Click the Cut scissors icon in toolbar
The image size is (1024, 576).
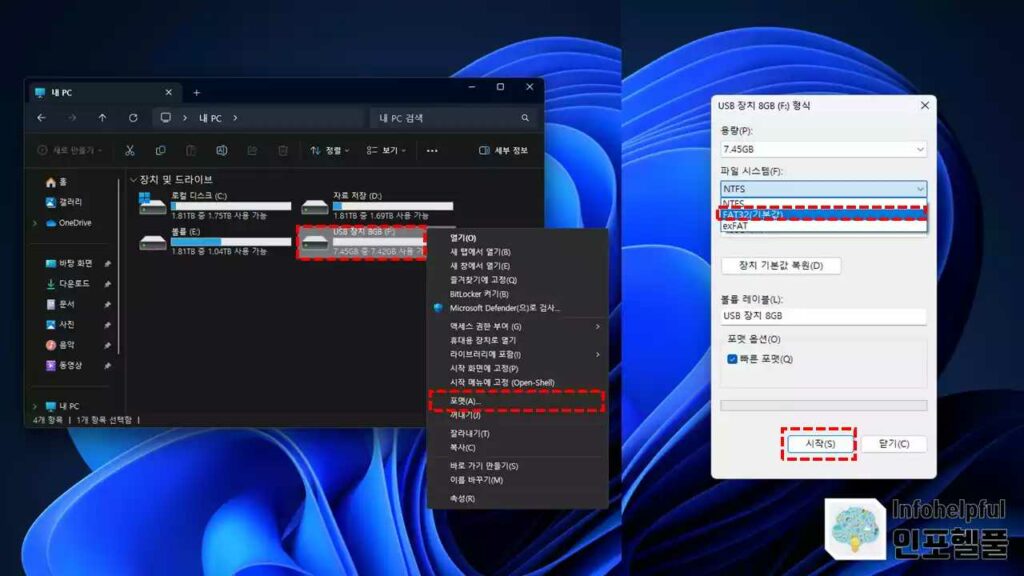click(x=130, y=151)
